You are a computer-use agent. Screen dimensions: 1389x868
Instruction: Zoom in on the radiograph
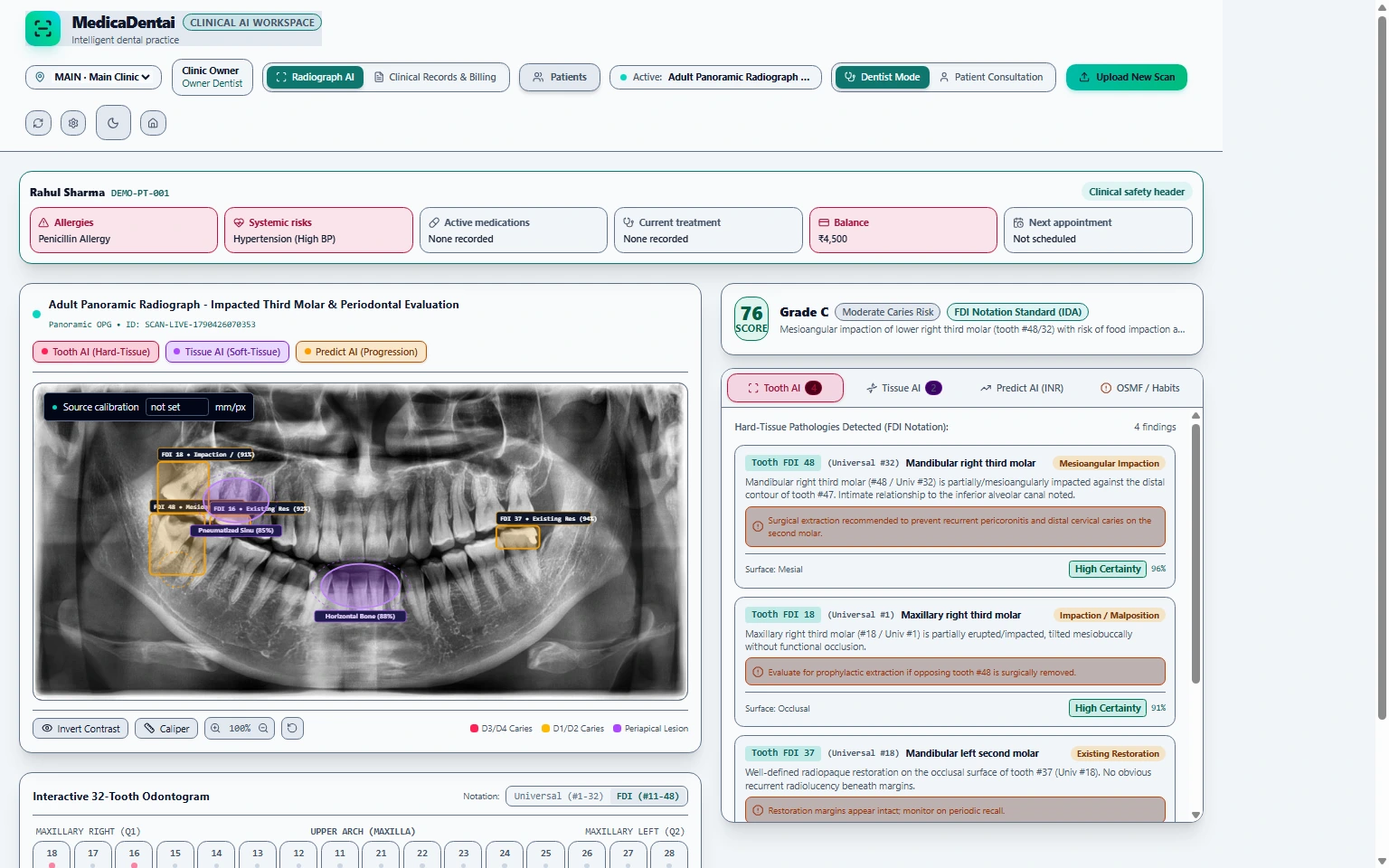point(215,728)
